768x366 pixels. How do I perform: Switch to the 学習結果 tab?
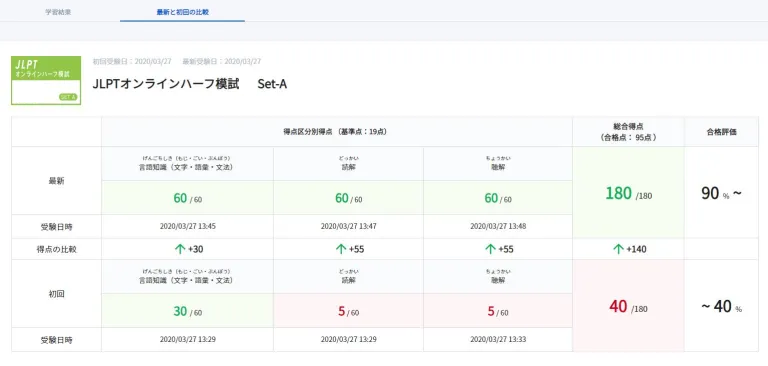[58, 12]
